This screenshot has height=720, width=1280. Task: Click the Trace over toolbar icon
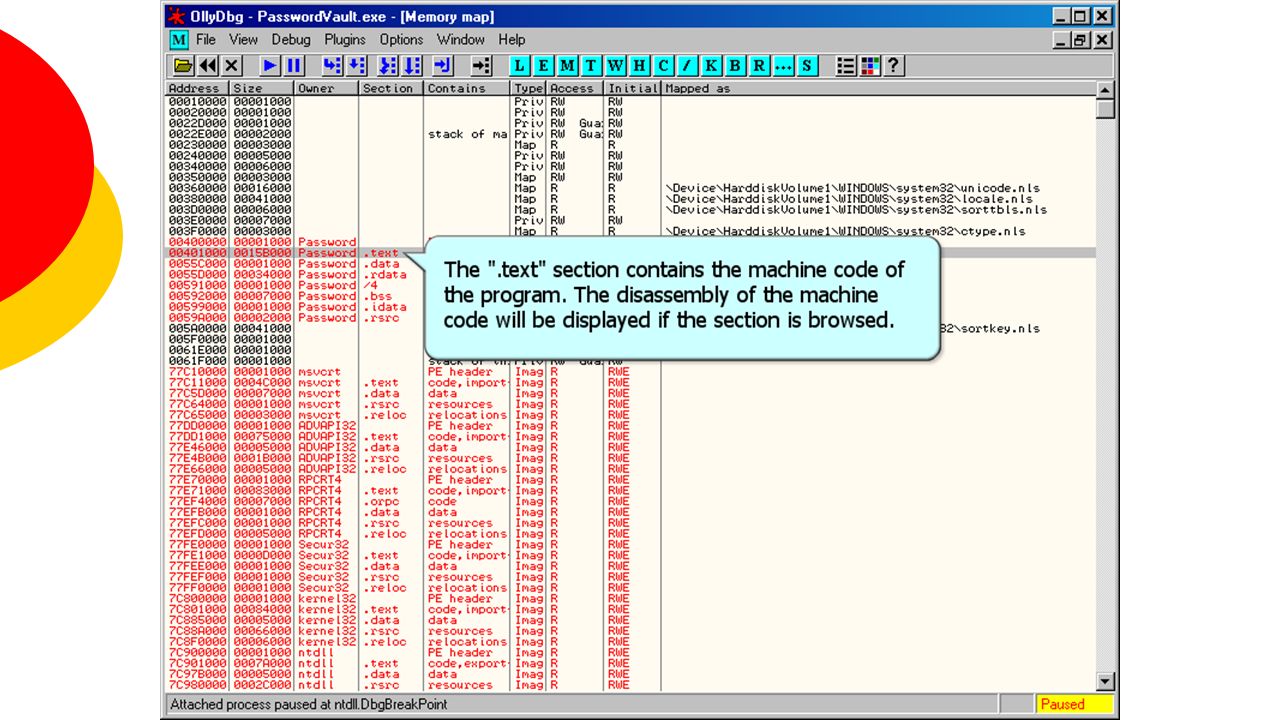pos(412,66)
